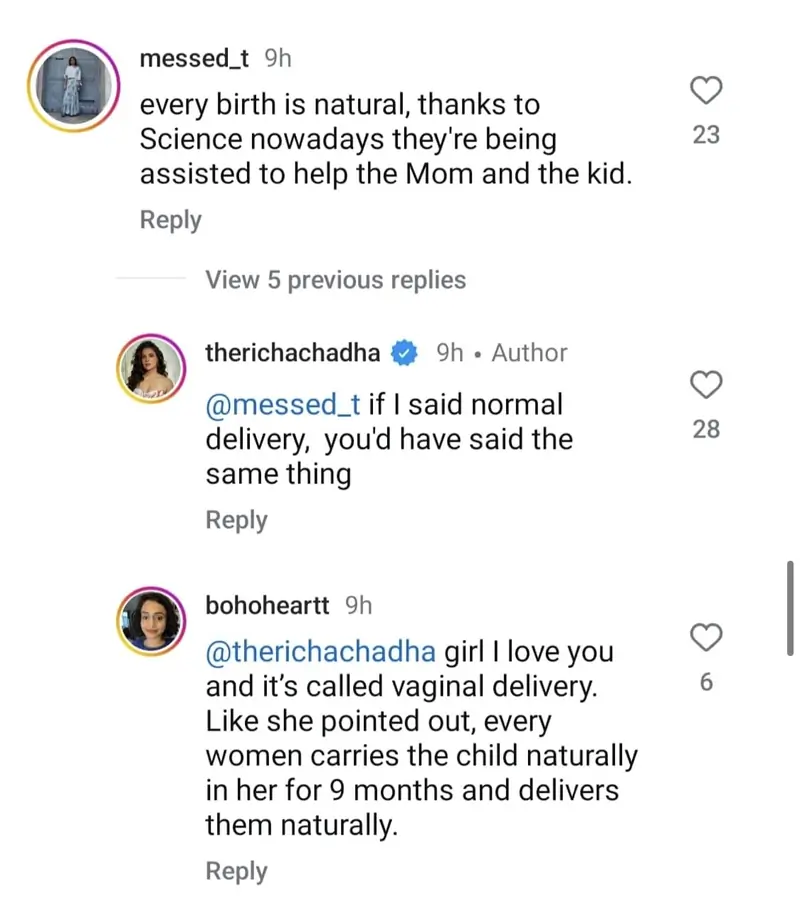Open the messed_t username link
Screen dimensions: 800x898
click(x=194, y=58)
